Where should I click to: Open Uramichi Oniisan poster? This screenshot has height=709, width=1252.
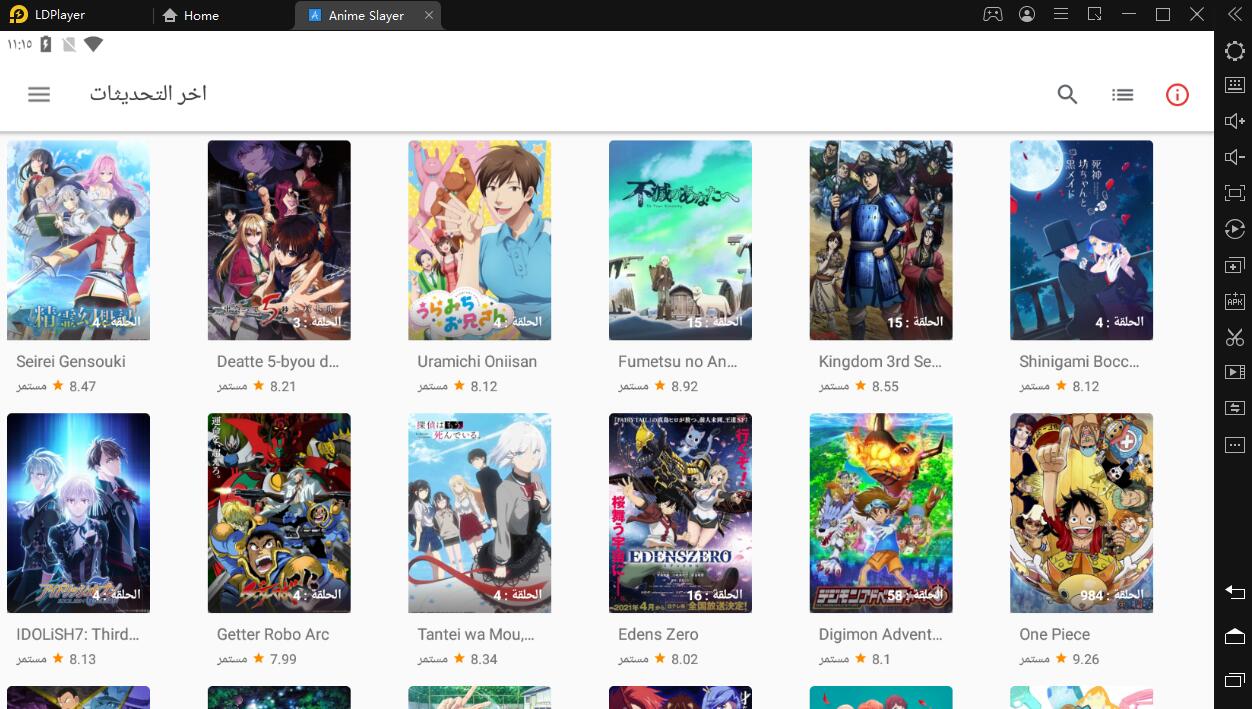coord(479,240)
